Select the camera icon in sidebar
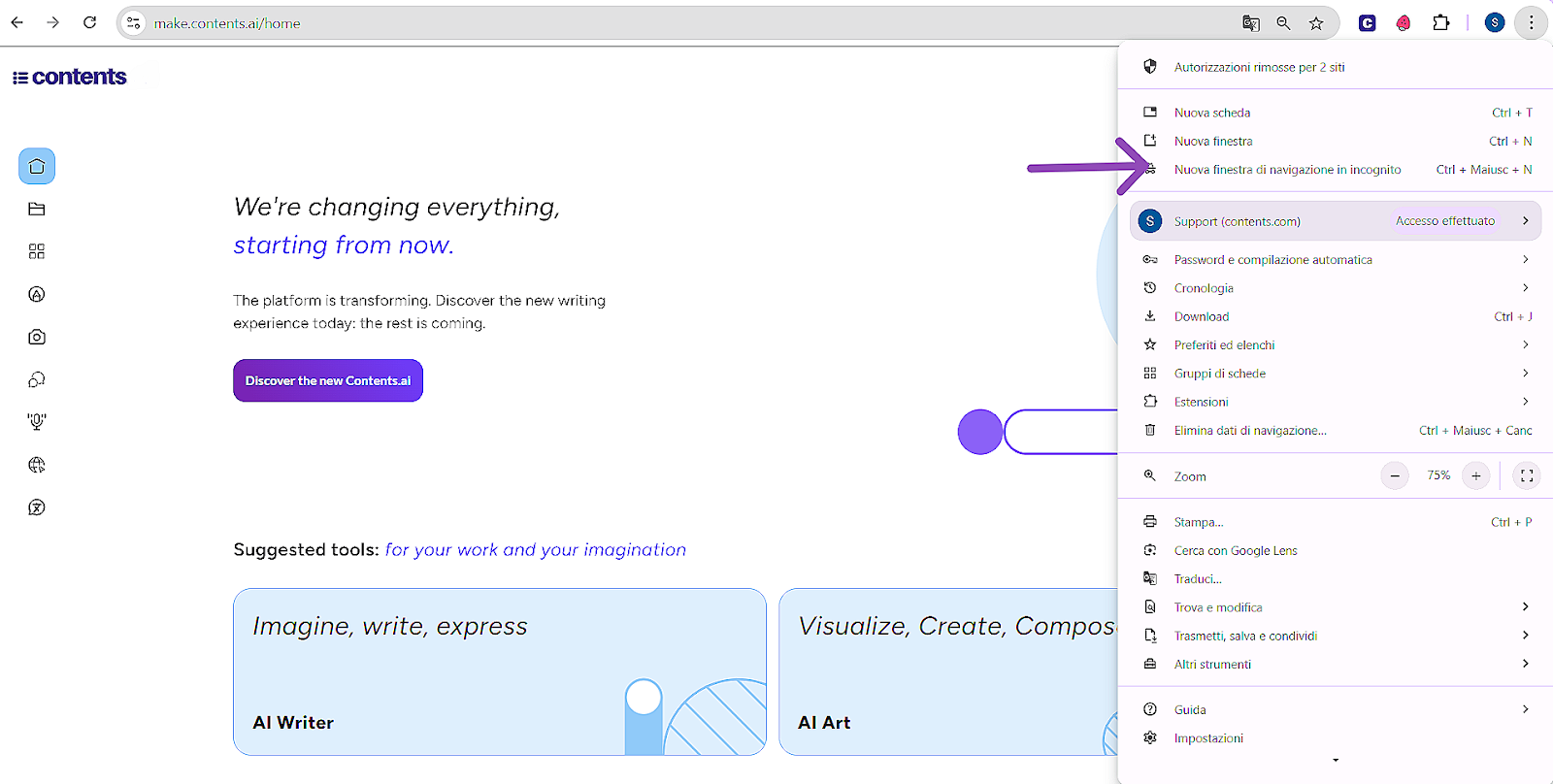Image resolution: width=1553 pixels, height=784 pixels. tap(37, 338)
